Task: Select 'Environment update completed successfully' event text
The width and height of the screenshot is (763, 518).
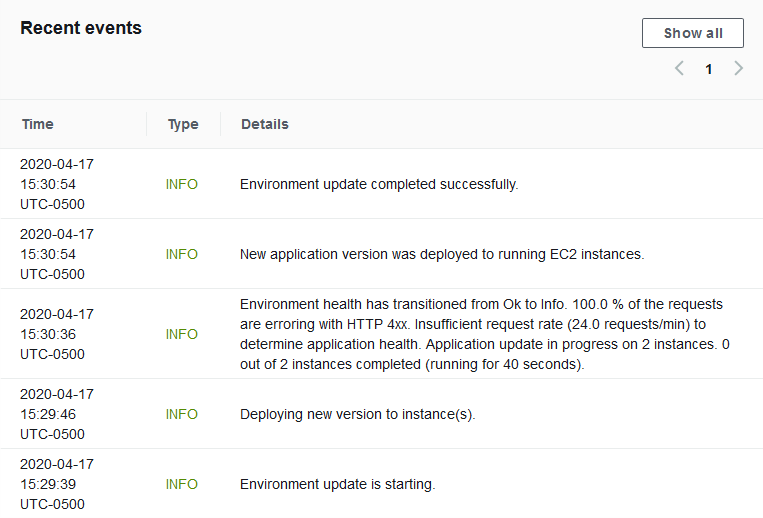Action: 379,184
